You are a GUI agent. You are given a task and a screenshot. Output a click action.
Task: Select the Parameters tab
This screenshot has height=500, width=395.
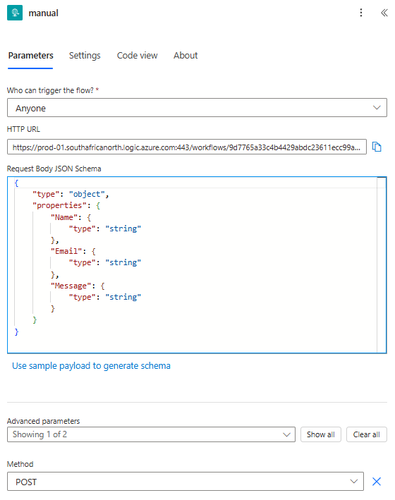point(30,55)
